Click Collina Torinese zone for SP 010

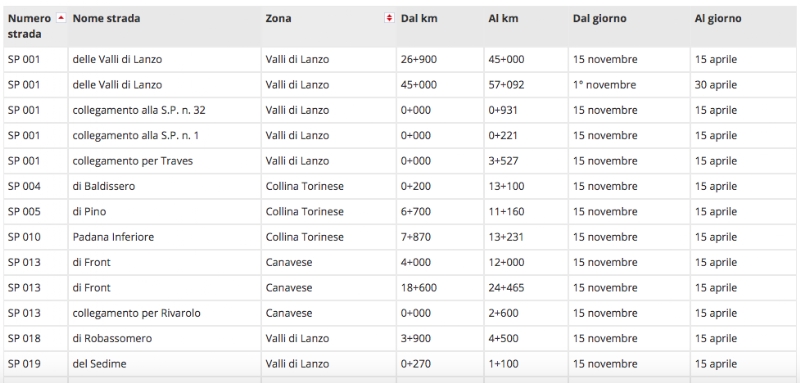[x=305, y=237]
